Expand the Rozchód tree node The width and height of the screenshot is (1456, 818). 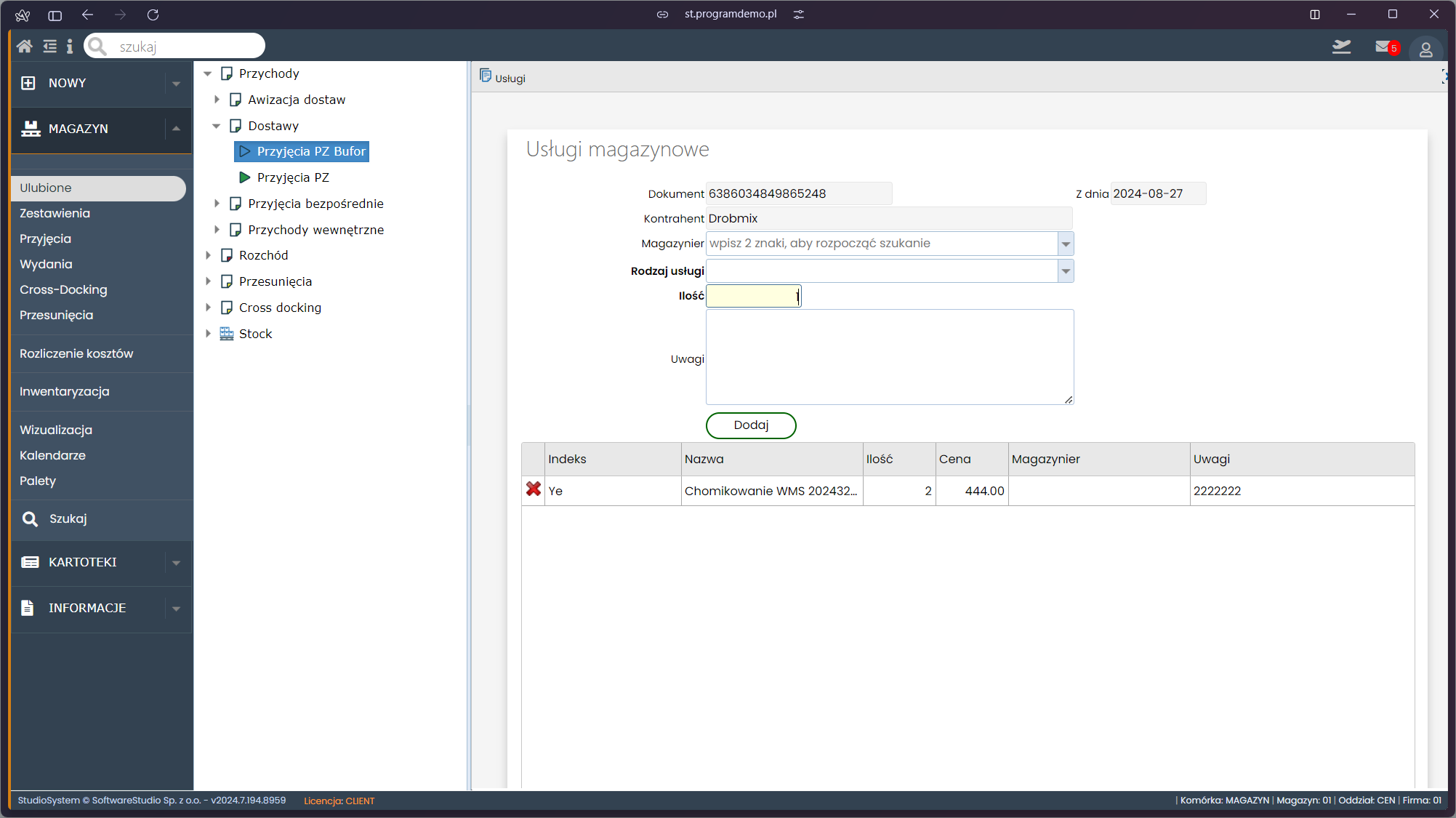tap(208, 255)
